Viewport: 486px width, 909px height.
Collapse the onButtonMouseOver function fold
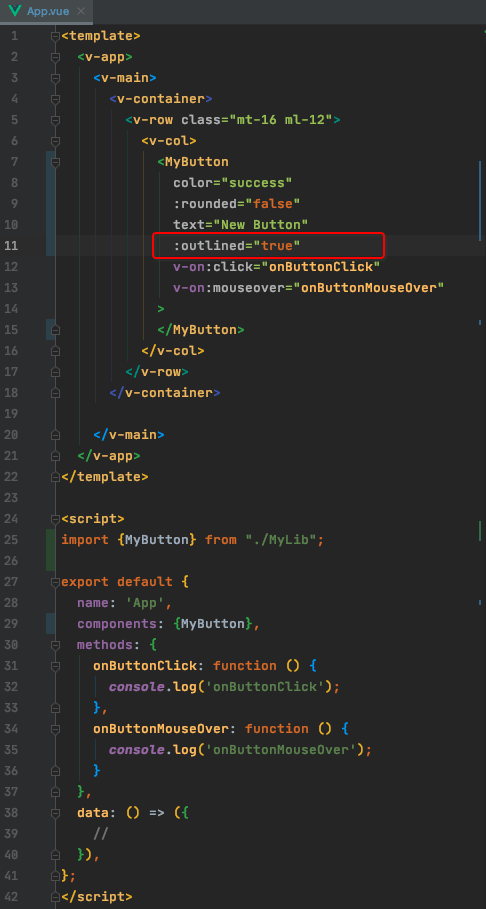point(55,728)
